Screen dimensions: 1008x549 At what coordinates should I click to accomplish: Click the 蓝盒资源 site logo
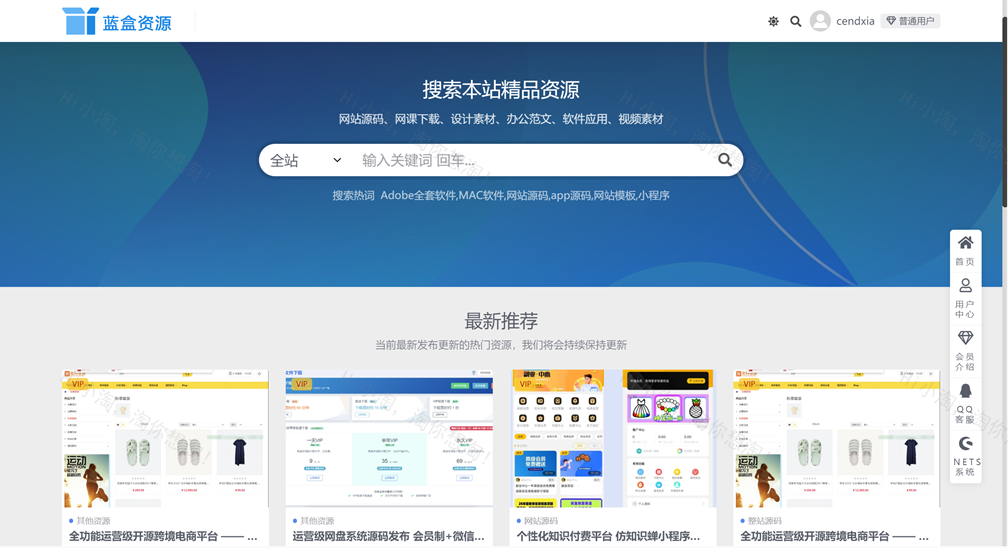click(x=117, y=21)
